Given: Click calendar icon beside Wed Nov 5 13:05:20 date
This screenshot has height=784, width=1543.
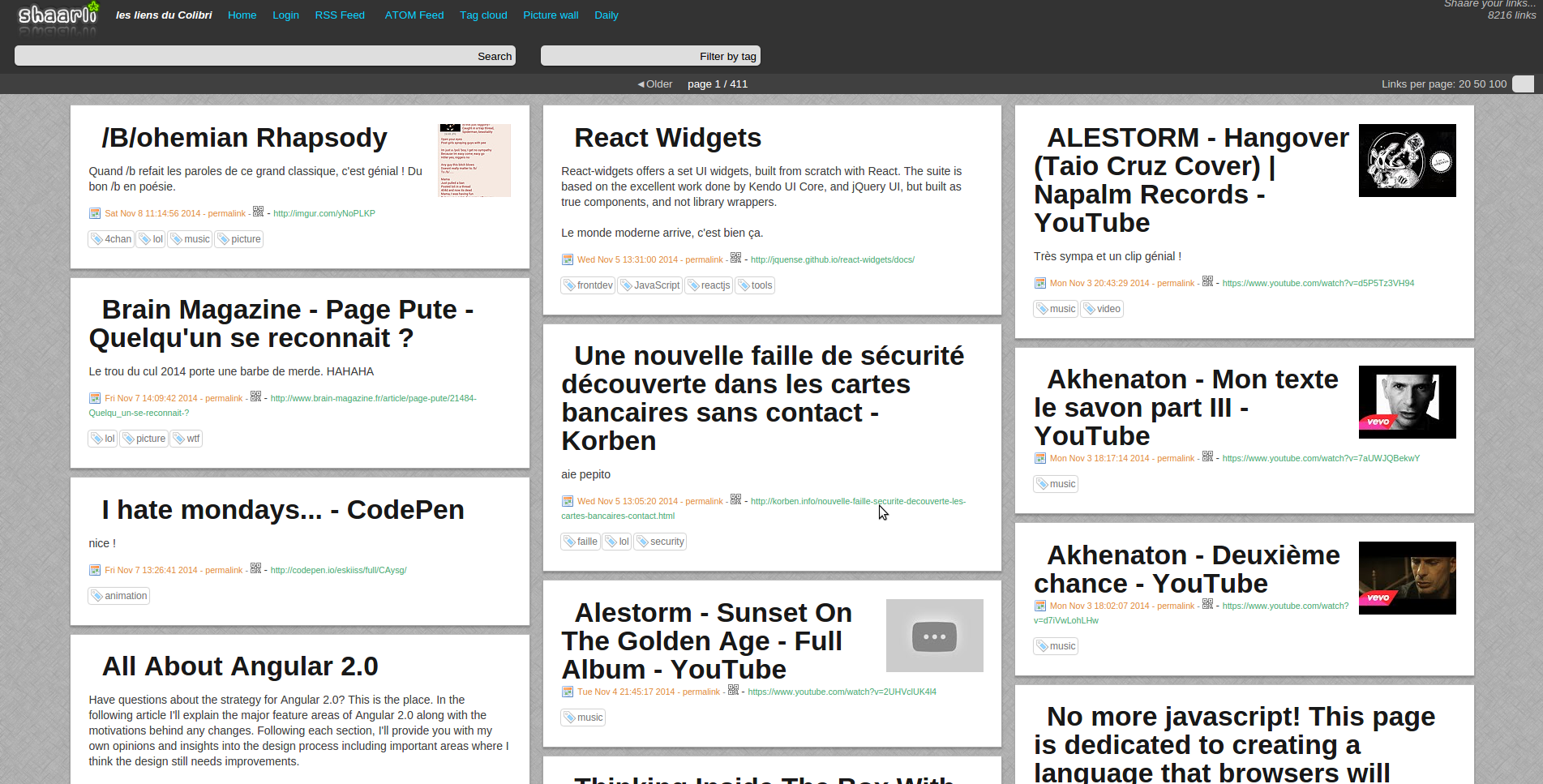Looking at the screenshot, I should (x=568, y=501).
